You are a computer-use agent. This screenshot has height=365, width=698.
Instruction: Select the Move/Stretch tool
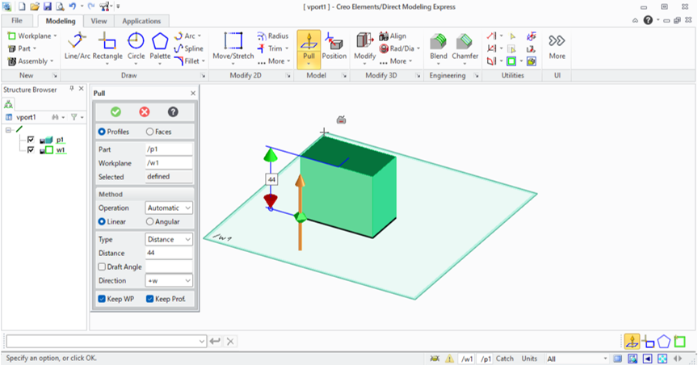pos(233,47)
